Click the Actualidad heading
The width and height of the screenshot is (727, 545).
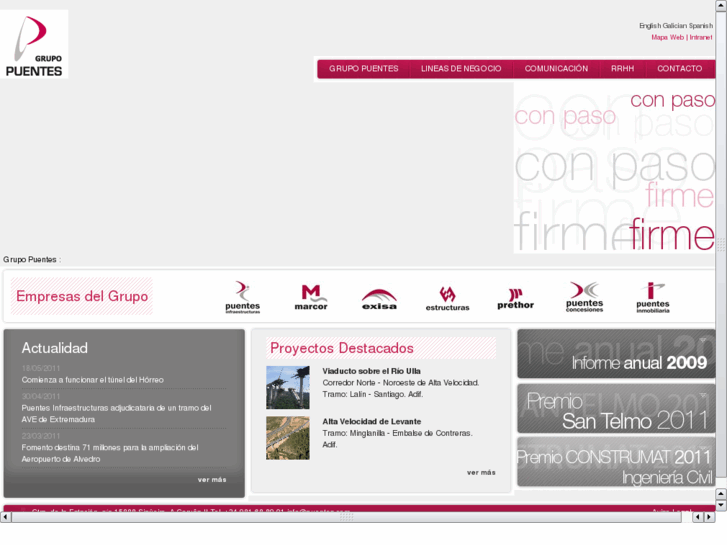click(55, 348)
